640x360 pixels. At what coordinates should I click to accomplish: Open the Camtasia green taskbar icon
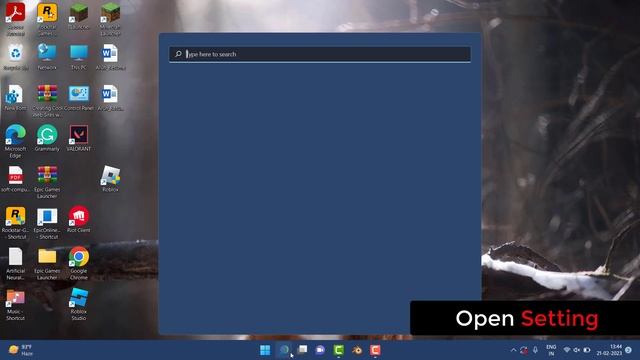pos(339,350)
